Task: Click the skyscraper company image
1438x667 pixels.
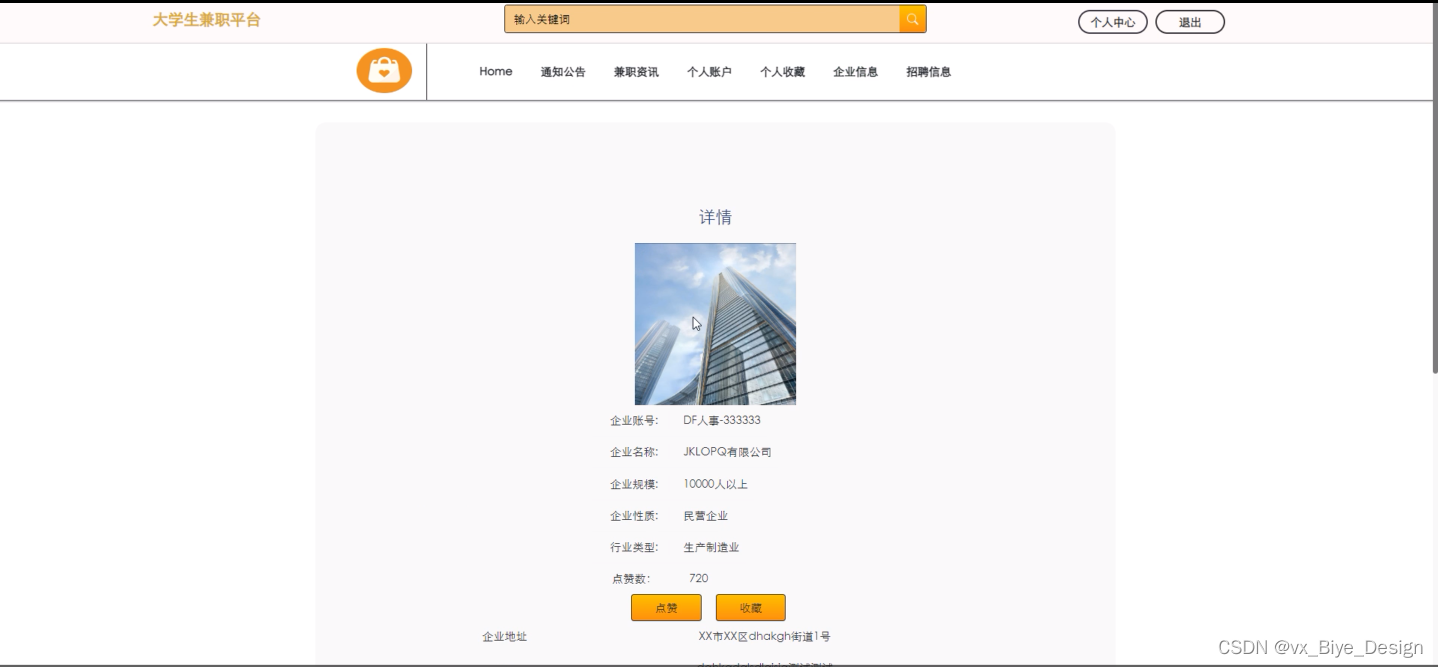Action: (x=715, y=324)
